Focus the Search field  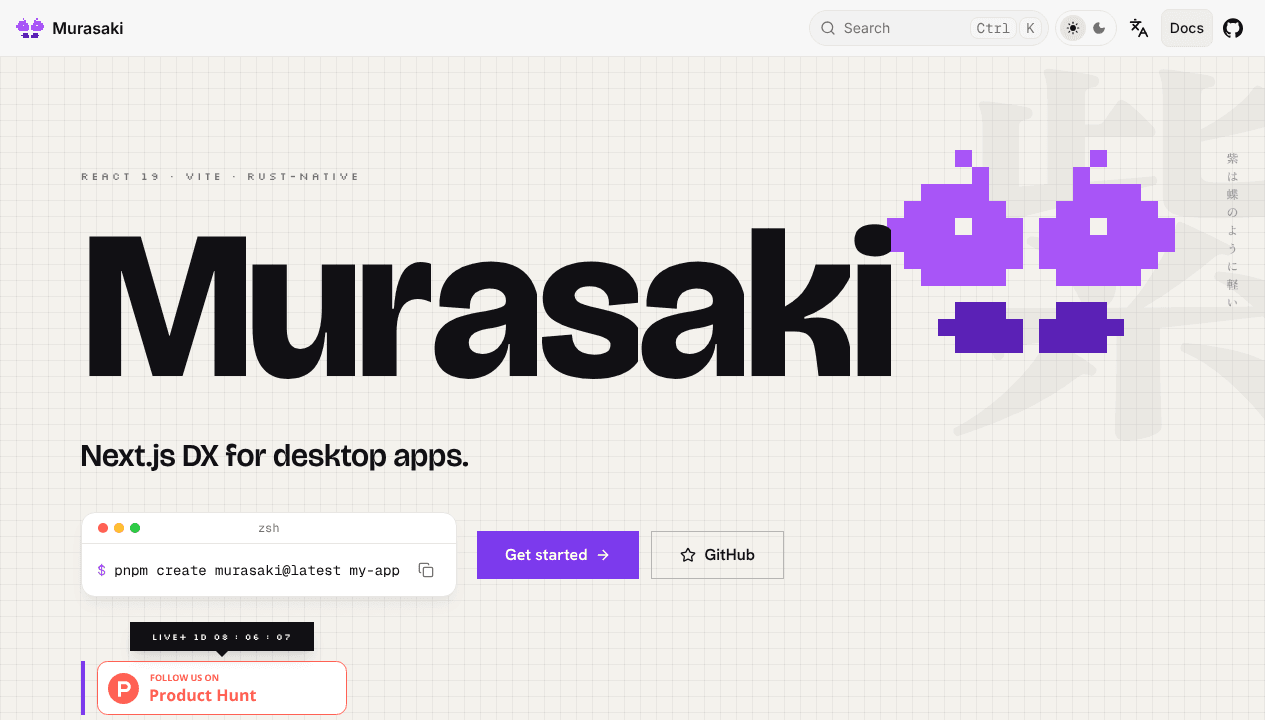point(928,28)
